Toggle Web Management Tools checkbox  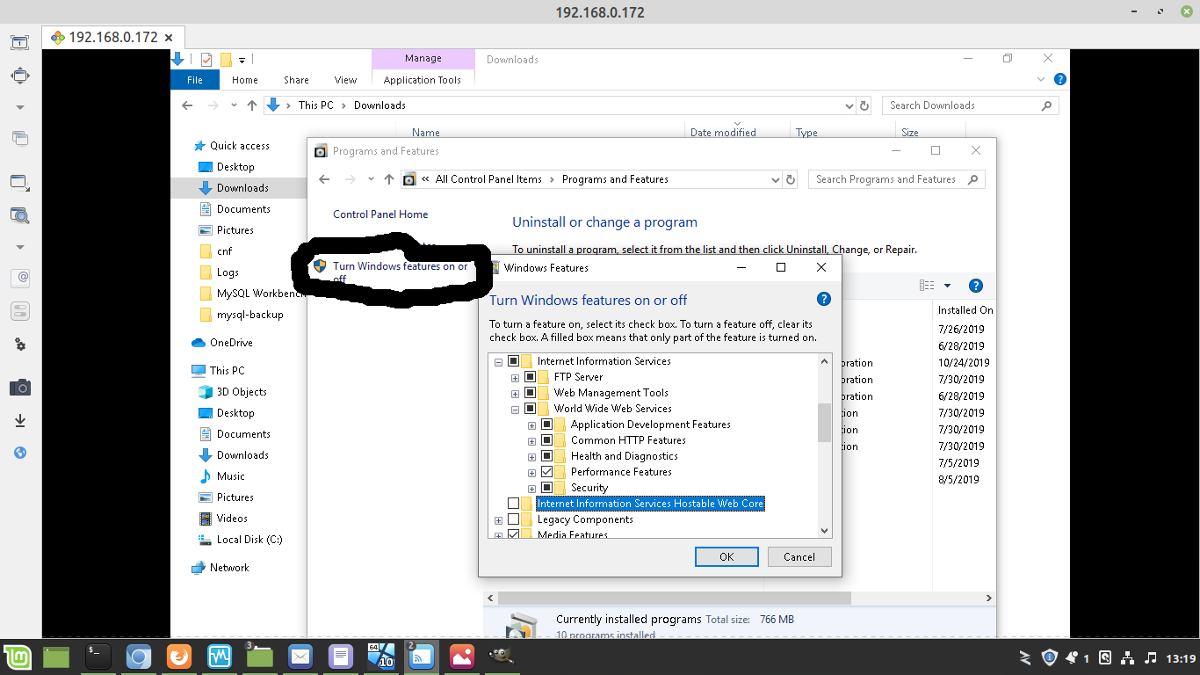(531, 393)
